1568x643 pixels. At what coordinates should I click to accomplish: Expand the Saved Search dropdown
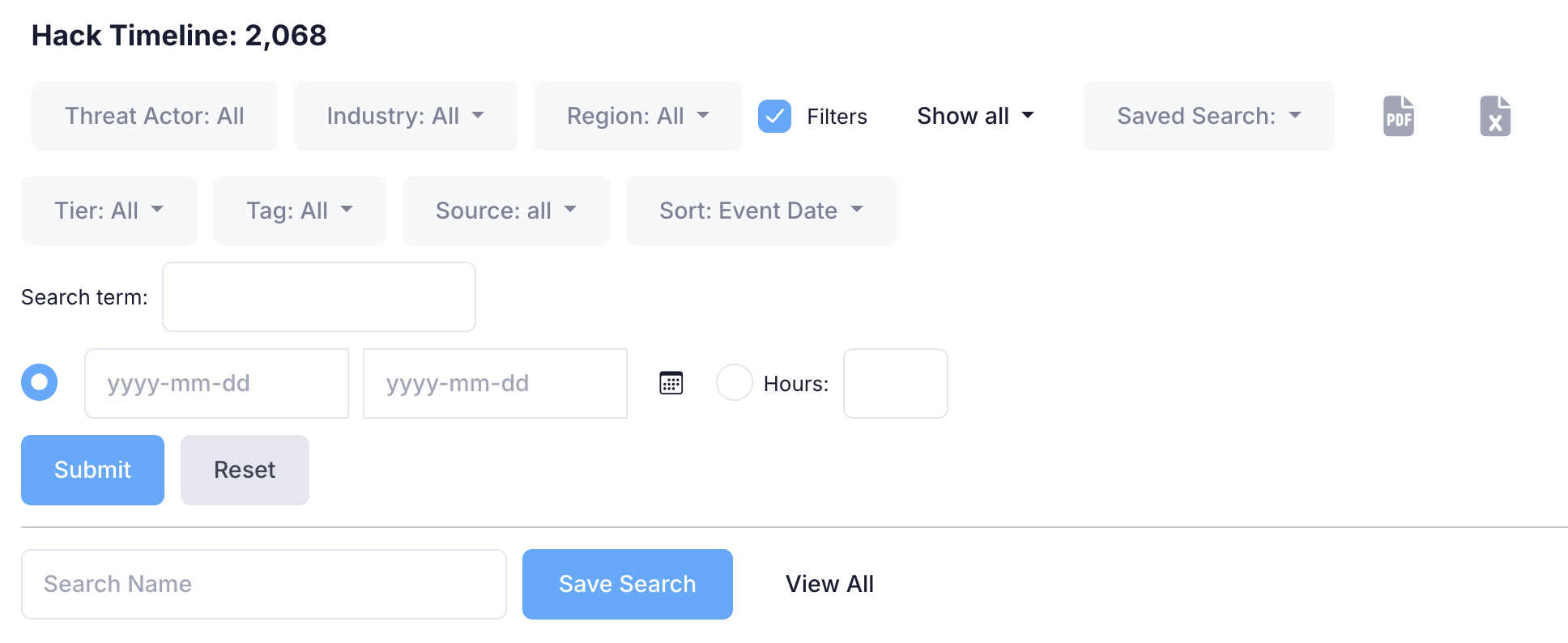[1208, 116]
